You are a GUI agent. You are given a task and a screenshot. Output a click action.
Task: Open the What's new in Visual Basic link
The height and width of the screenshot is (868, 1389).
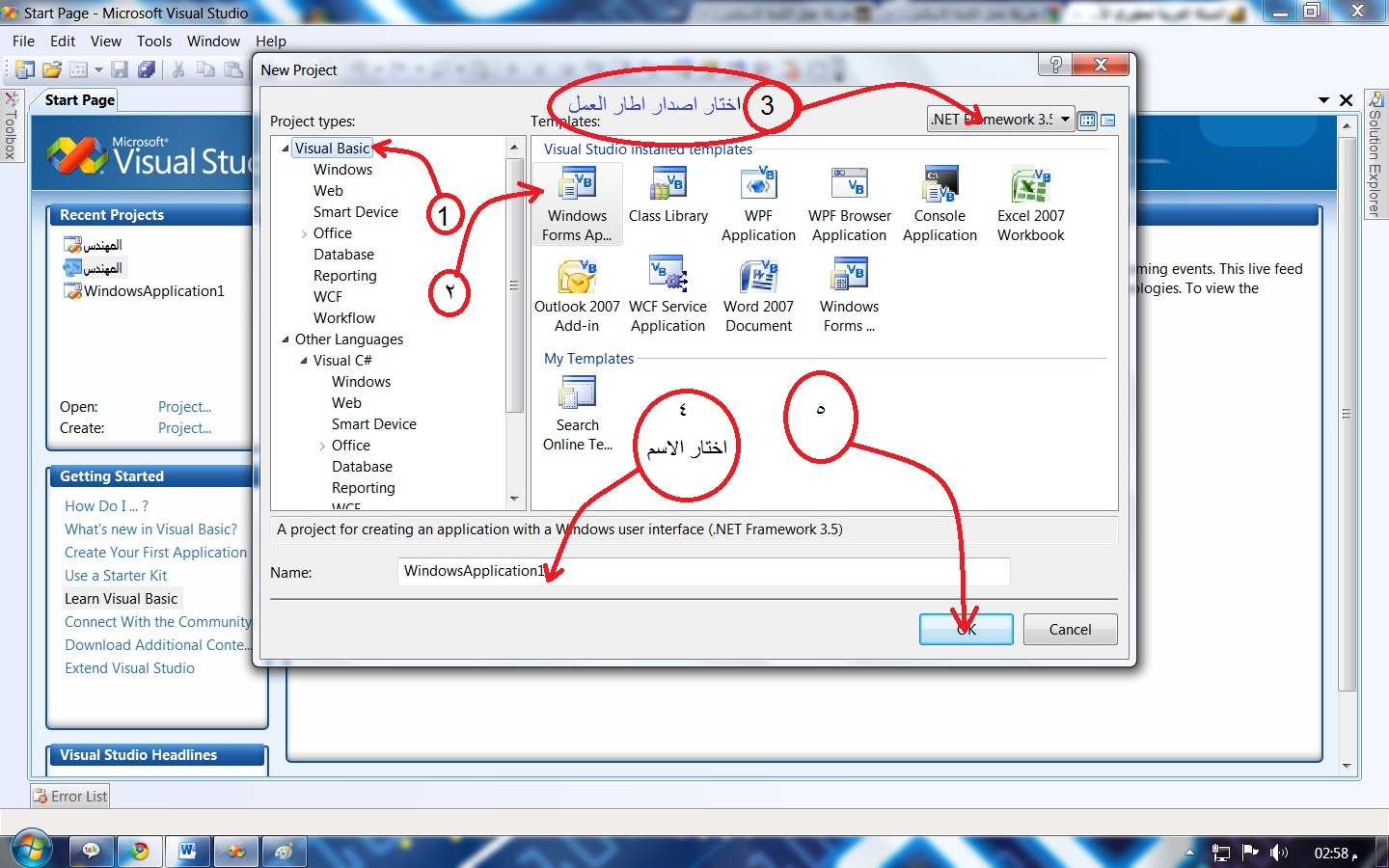(x=150, y=529)
